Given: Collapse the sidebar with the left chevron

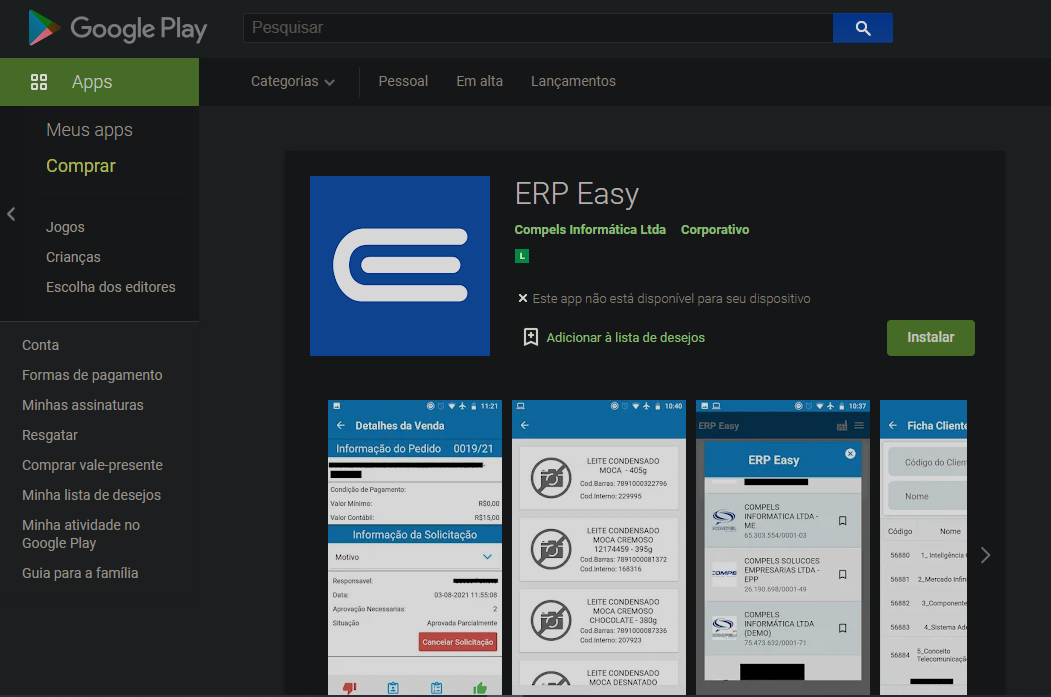Looking at the screenshot, I should click(x=11, y=214).
